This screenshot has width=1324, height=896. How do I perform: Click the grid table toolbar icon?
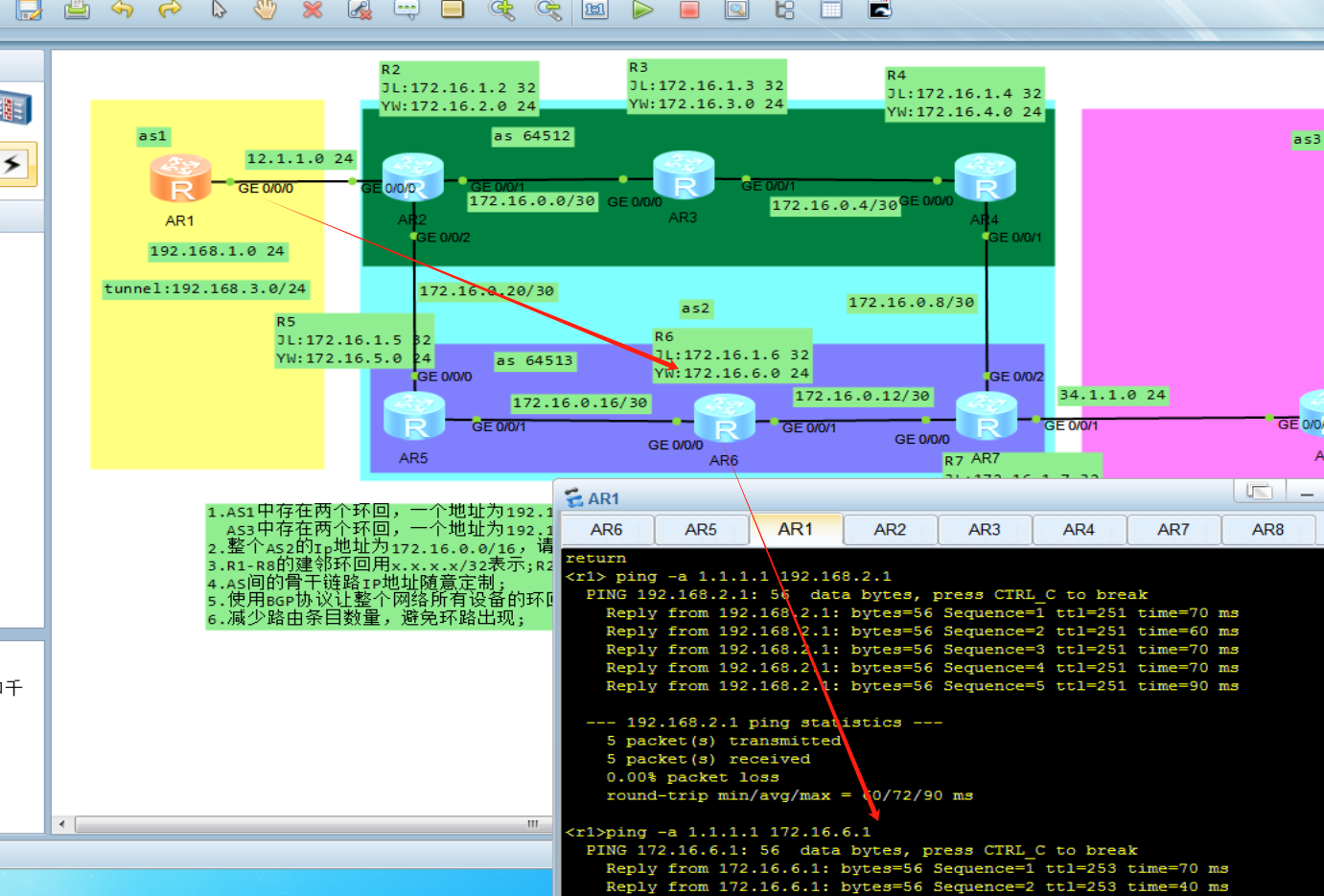point(831,10)
